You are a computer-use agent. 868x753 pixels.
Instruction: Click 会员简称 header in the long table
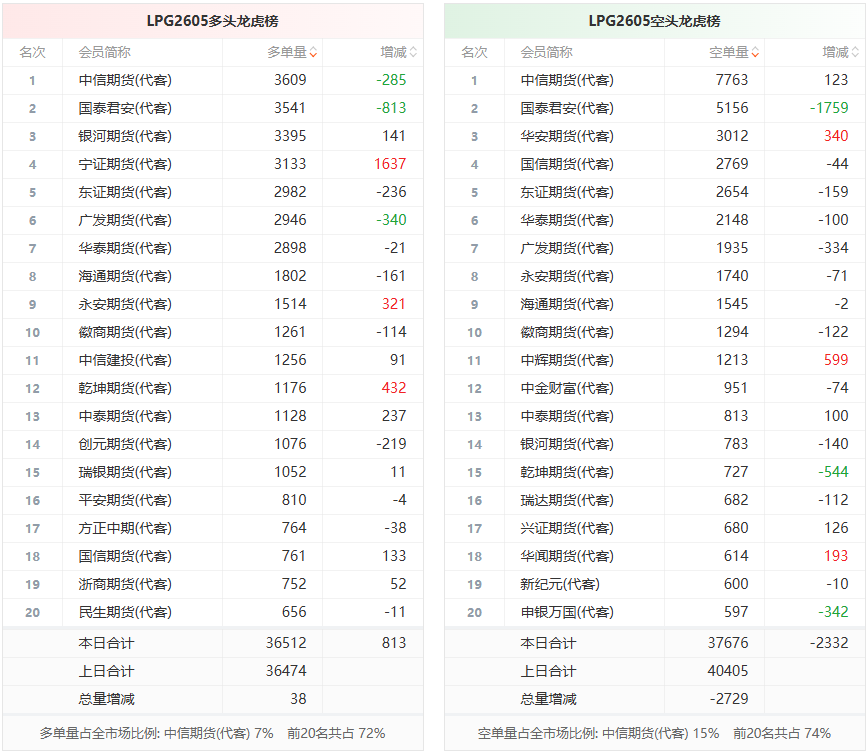[105, 53]
